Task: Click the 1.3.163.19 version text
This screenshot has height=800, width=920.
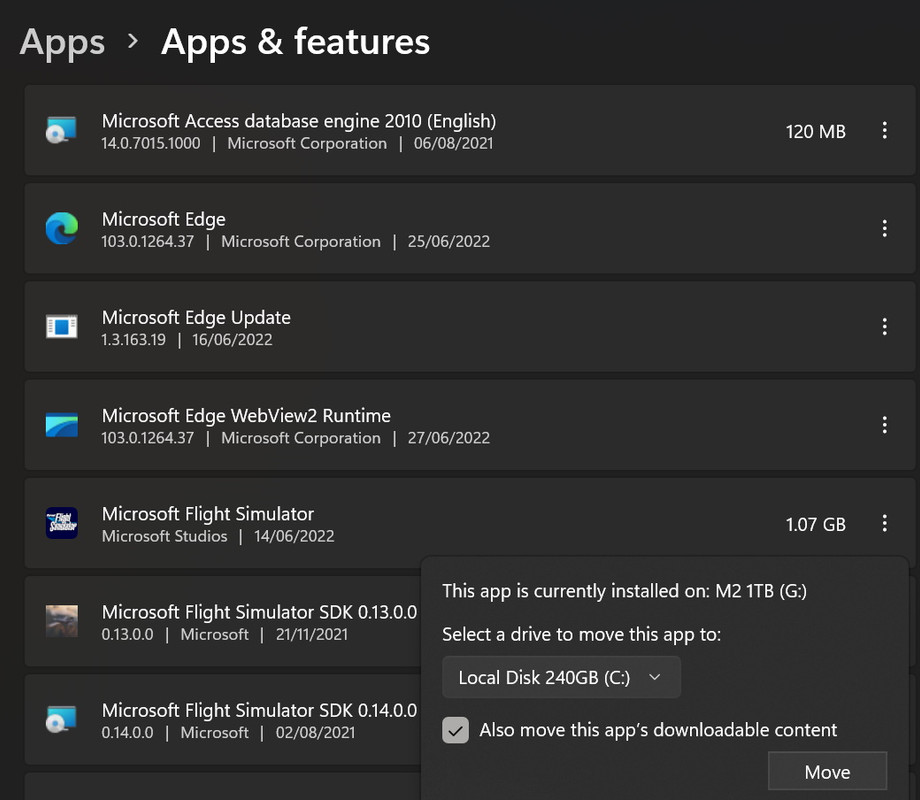Action: pos(133,340)
